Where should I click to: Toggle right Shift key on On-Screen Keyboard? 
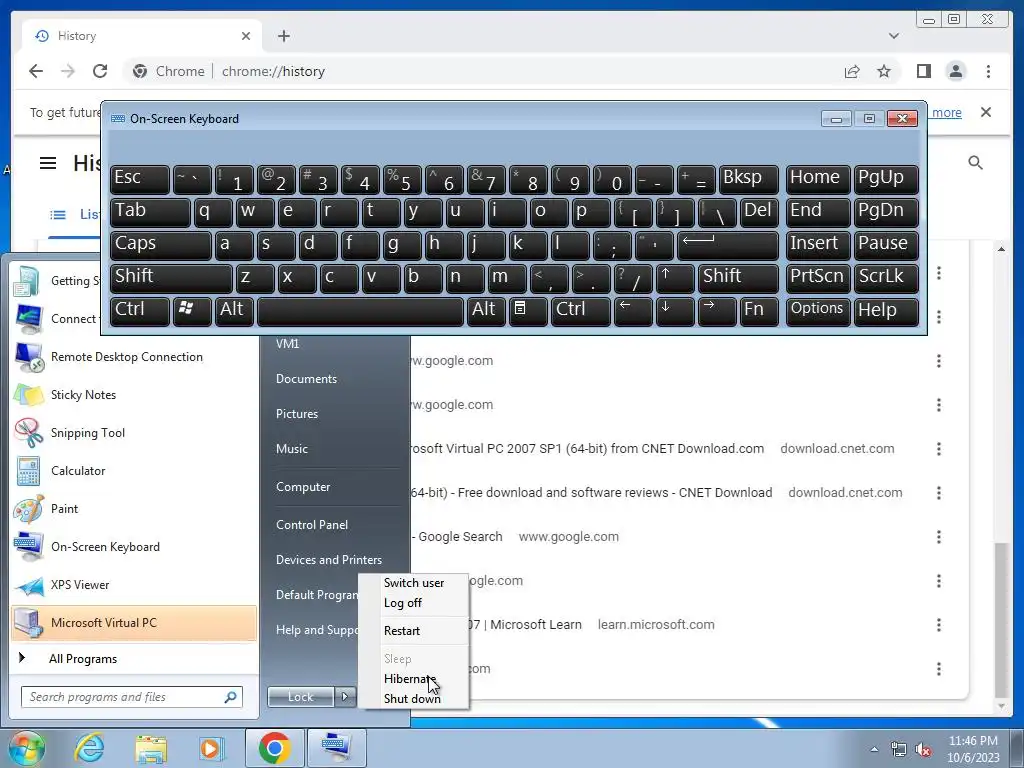point(738,278)
